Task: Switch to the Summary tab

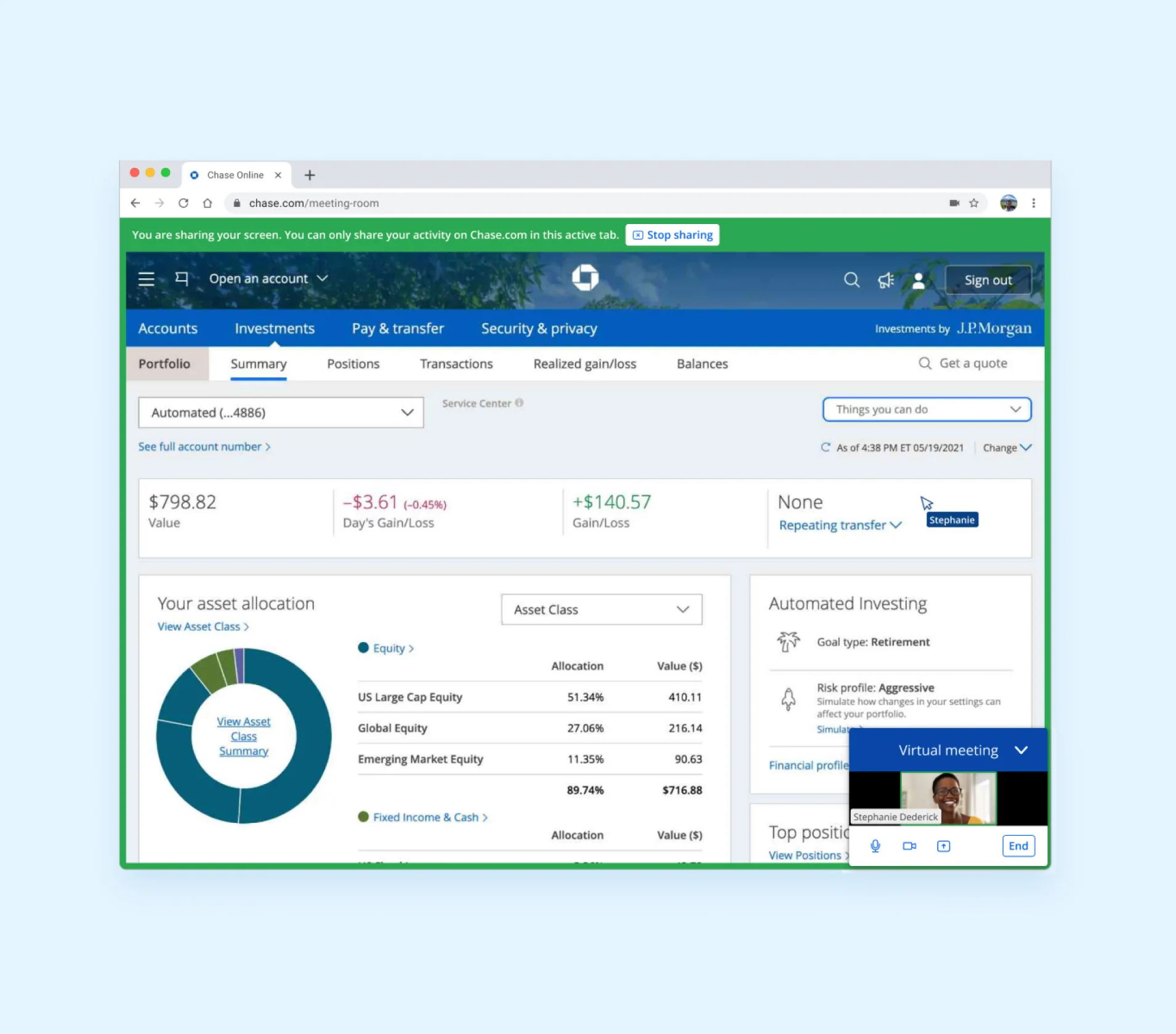Action: tap(259, 364)
